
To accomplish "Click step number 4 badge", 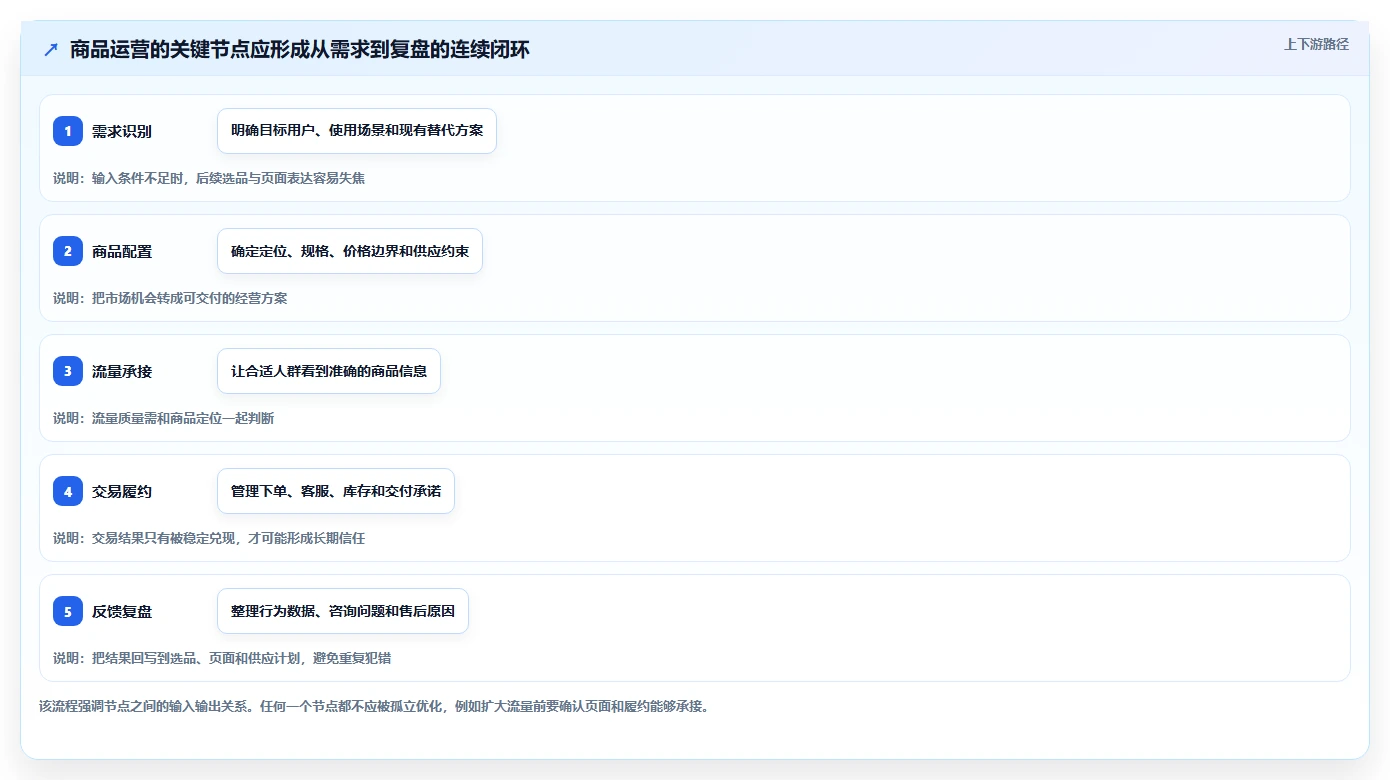I will coord(68,491).
